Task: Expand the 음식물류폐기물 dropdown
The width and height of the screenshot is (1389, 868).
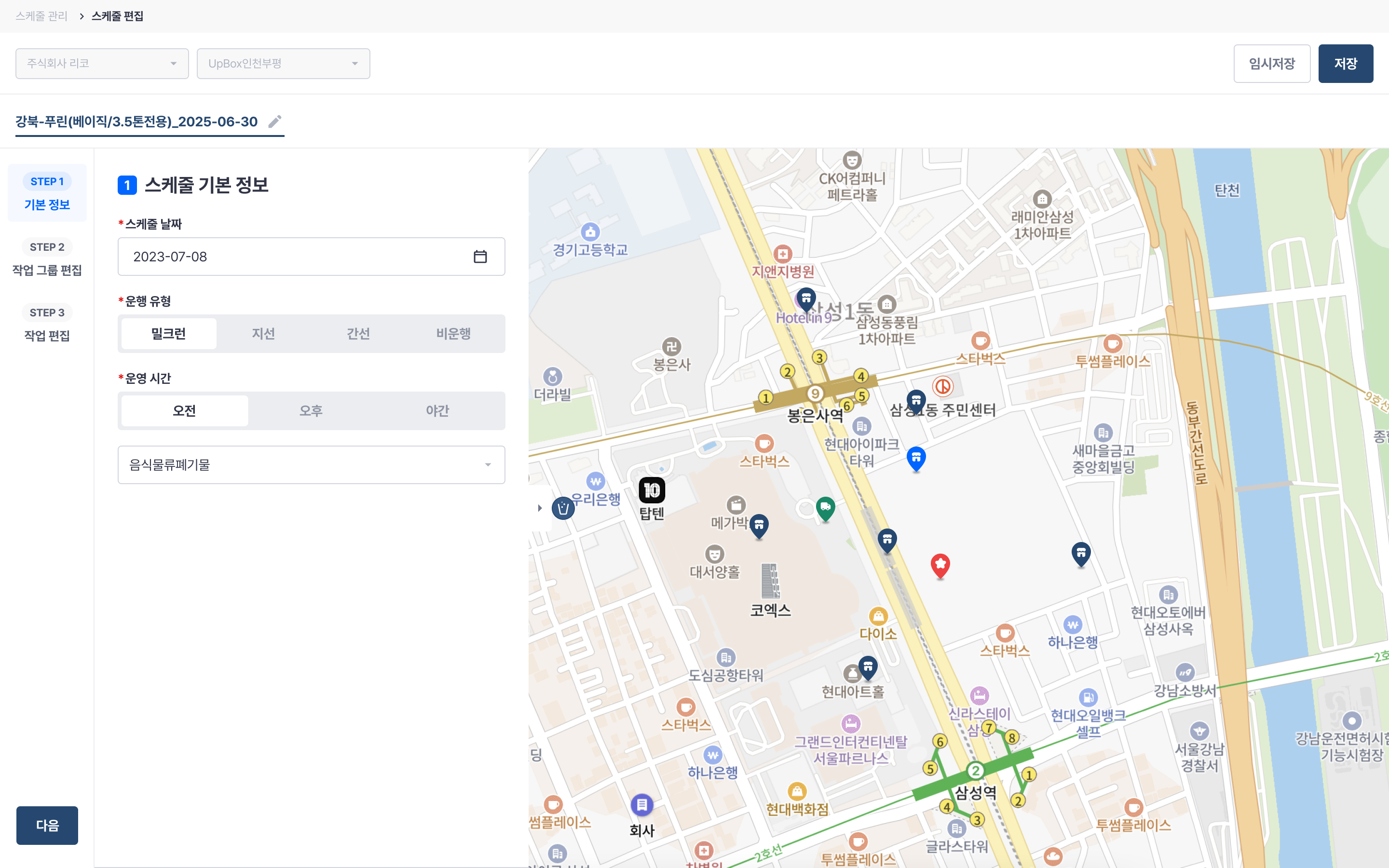Action: tap(312, 465)
